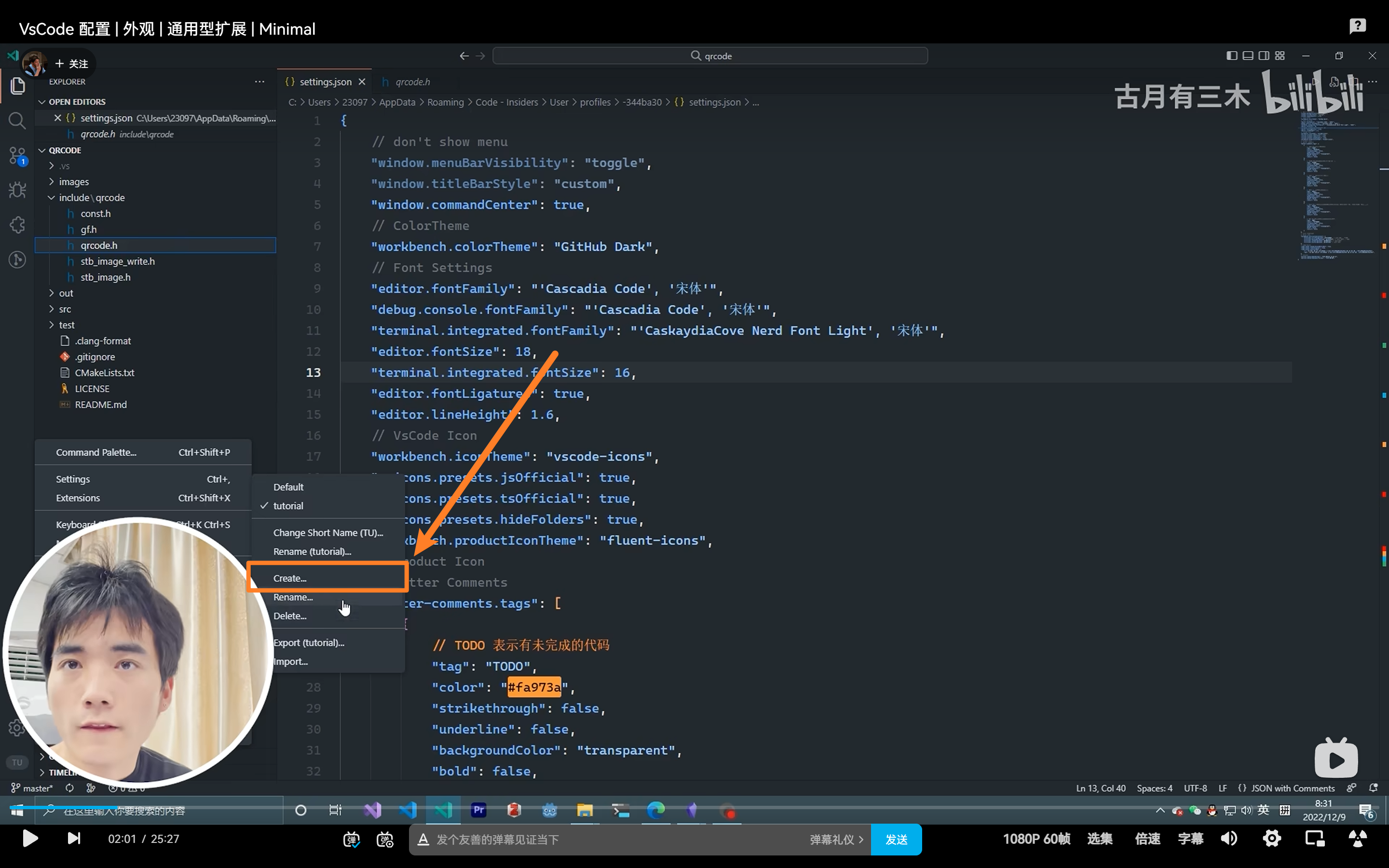The image size is (1389, 868).
Task: Toggle the bottom panel layout button
Action: click(x=1248, y=55)
